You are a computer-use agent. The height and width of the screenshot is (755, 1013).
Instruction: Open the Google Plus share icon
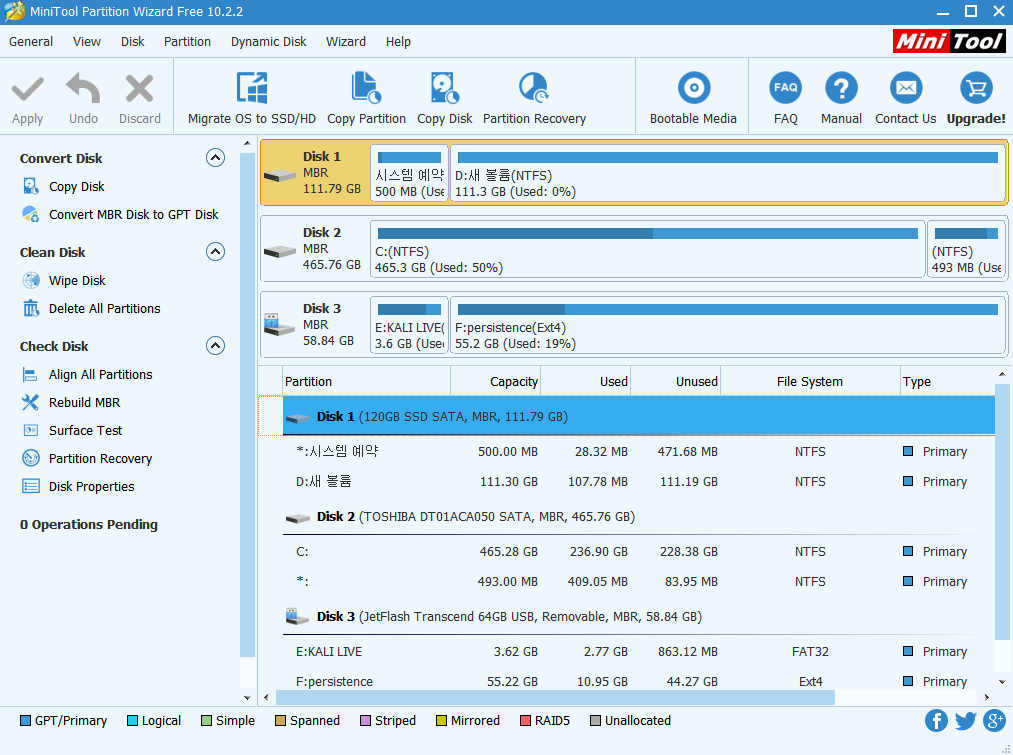pyautogui.click(x=994, y=720)
